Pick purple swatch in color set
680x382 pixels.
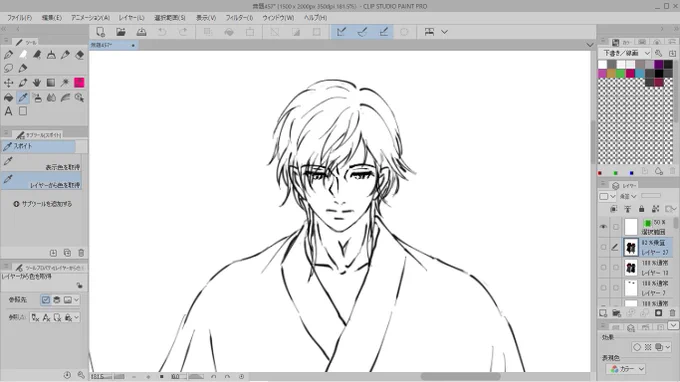click(659, 65)
